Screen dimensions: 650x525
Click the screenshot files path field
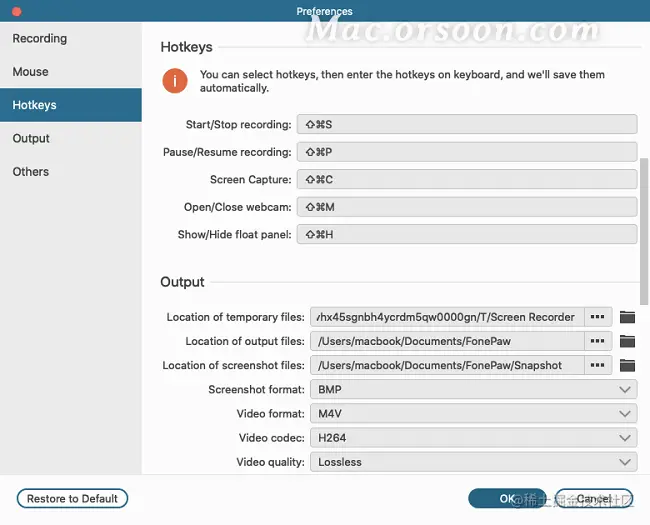tap(447, 365)
